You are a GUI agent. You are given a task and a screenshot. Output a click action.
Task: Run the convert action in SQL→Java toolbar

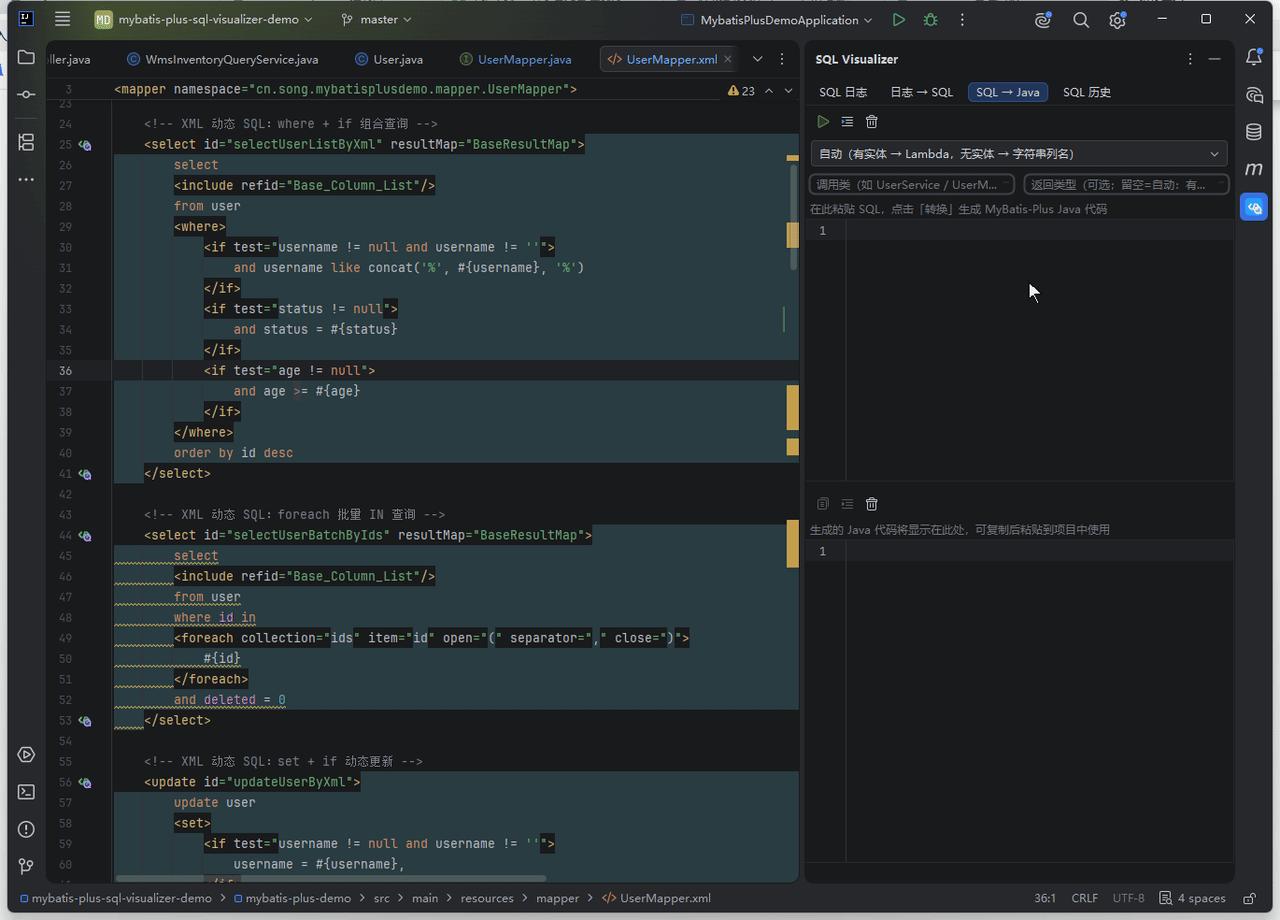(x=823, y=122)
